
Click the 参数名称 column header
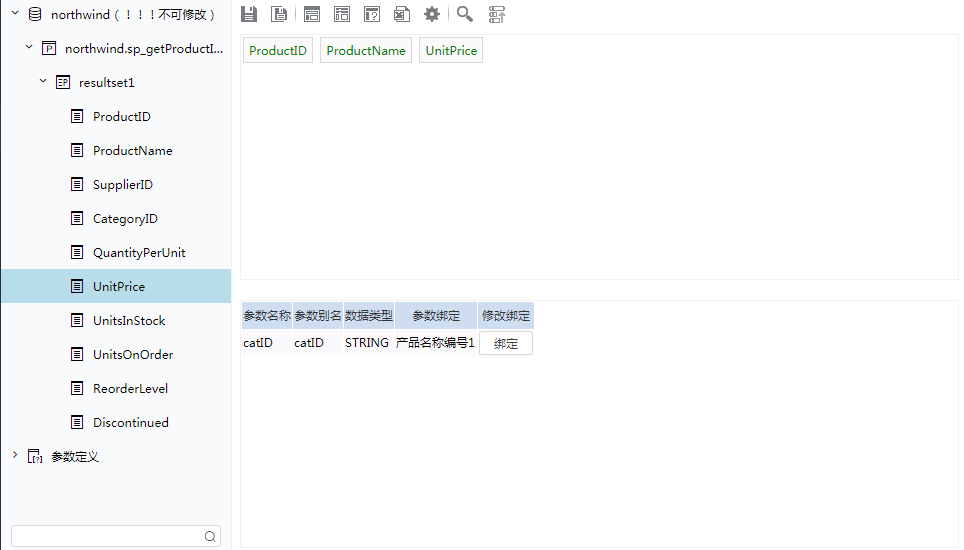click(267, 316)
